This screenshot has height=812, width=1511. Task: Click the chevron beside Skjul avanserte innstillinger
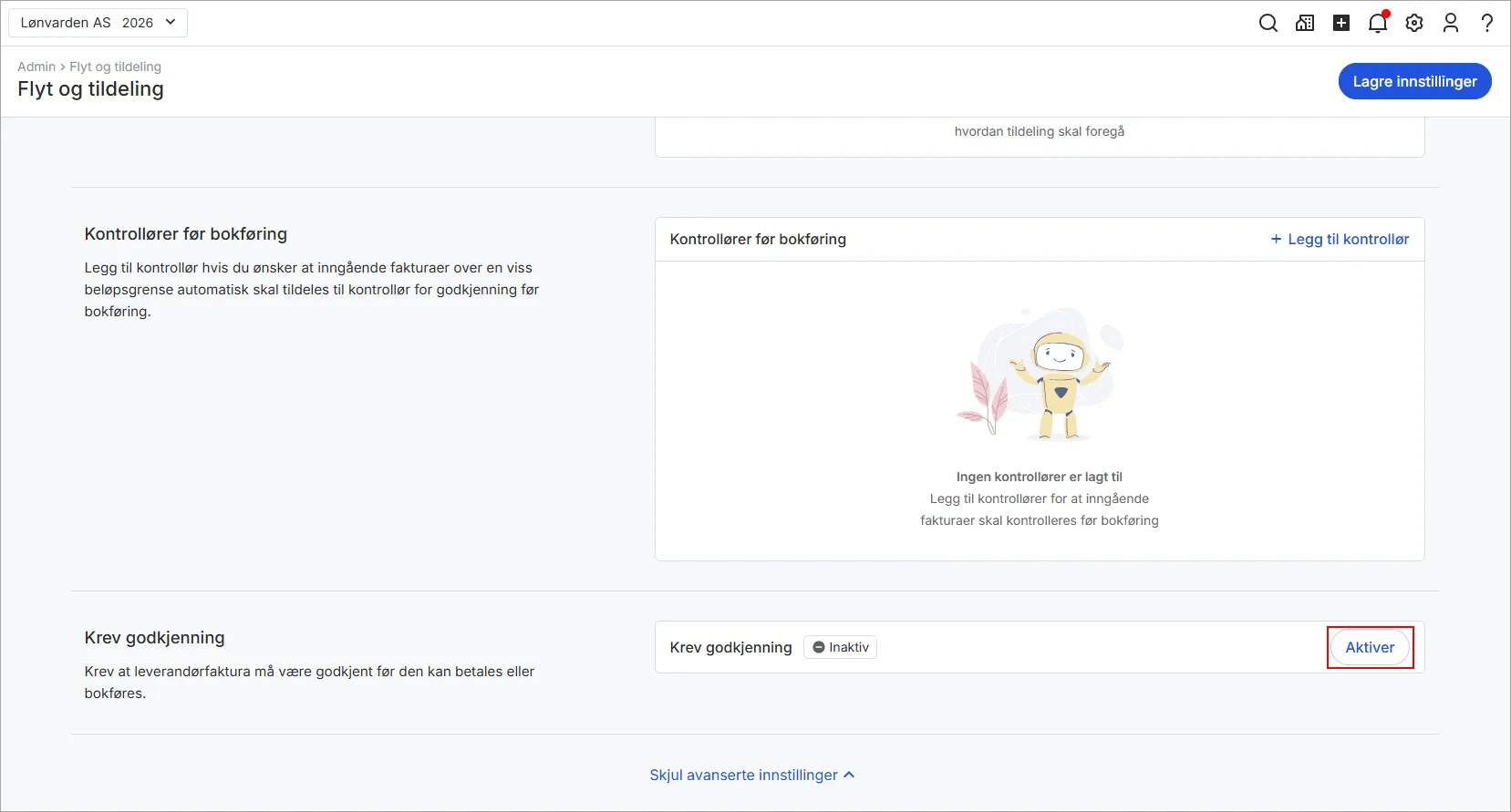coord(849,775)
